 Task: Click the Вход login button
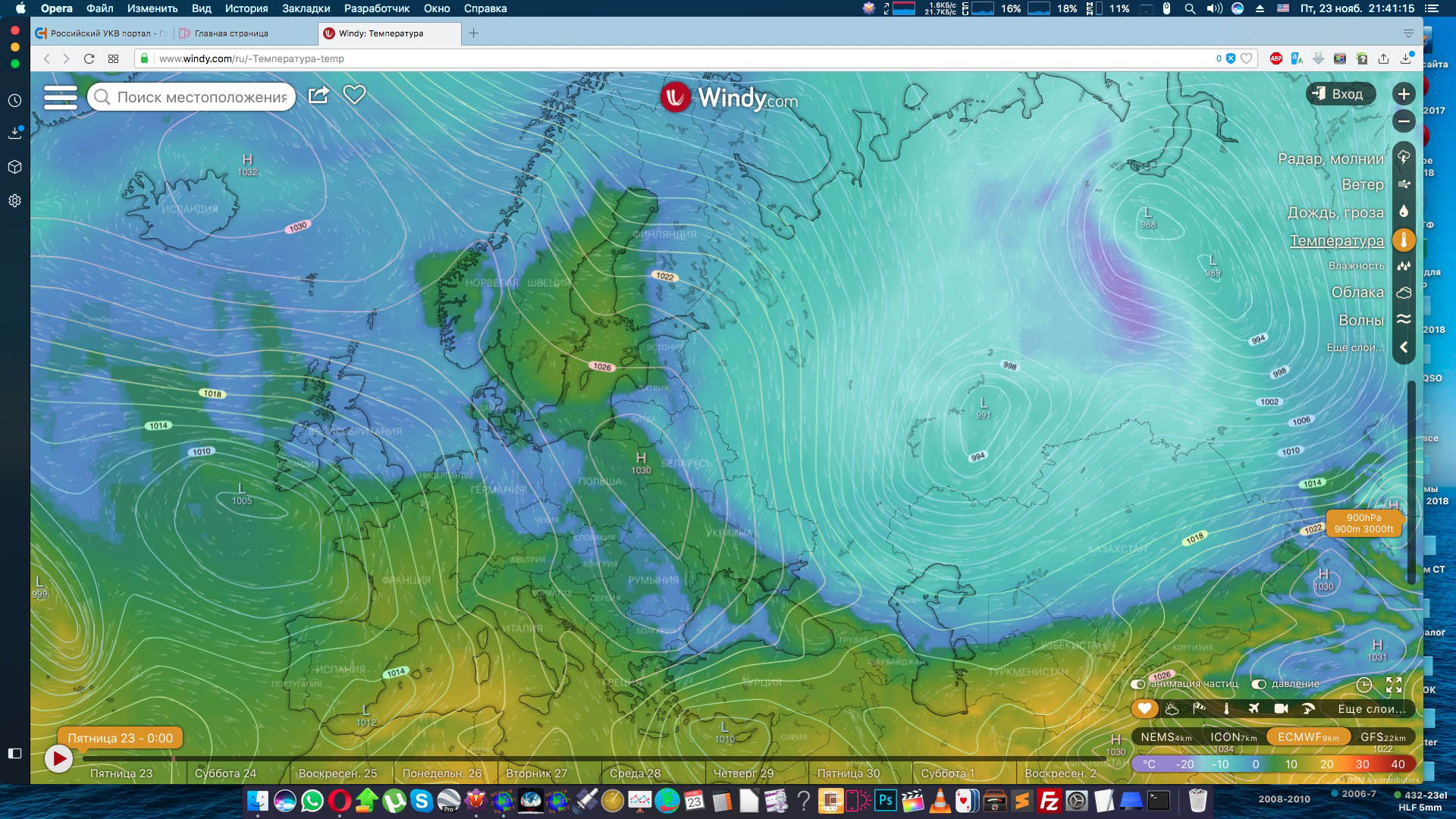tap(1340, 94)
